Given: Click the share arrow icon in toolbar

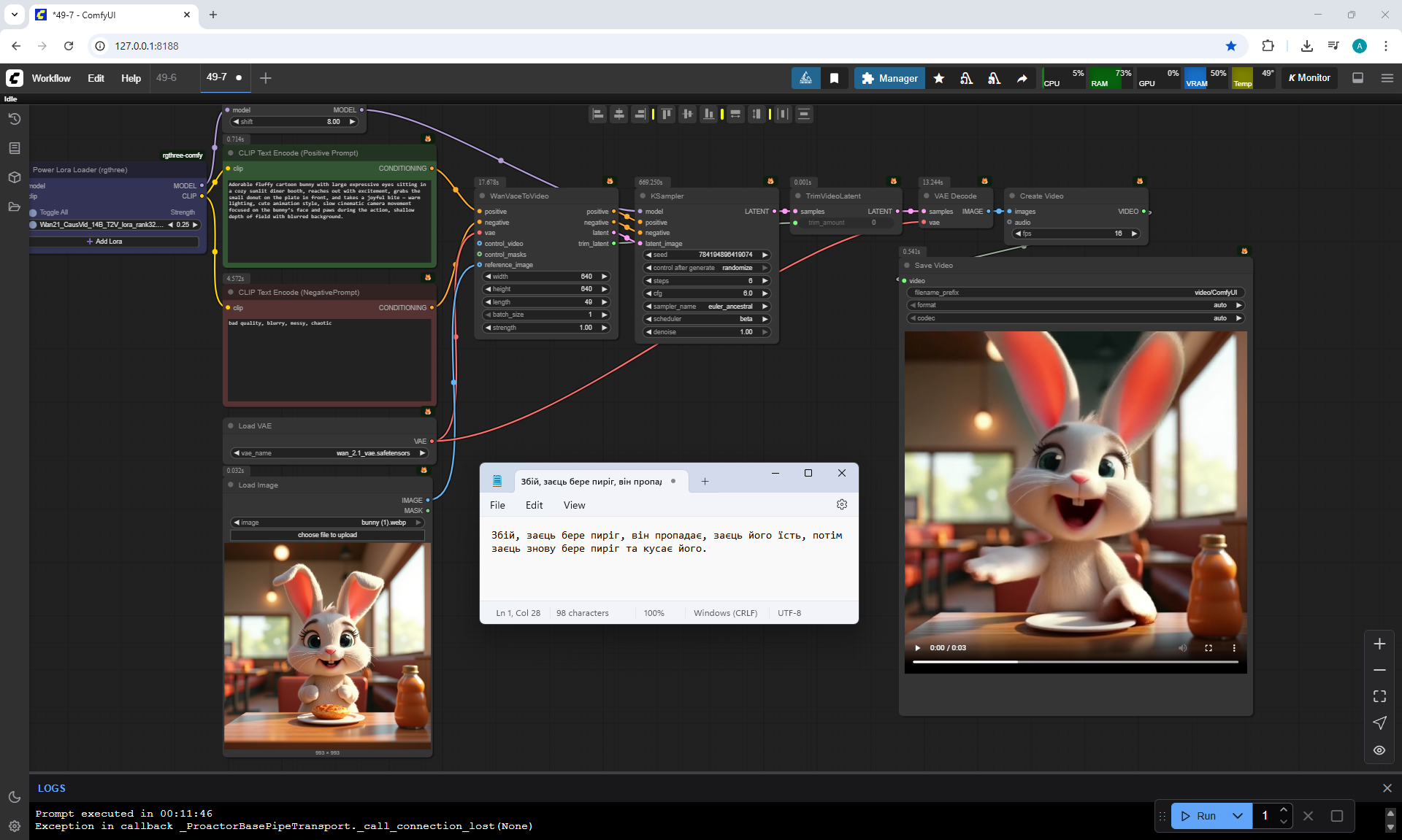Looking at the screenshot, I should pos(1022,78).
